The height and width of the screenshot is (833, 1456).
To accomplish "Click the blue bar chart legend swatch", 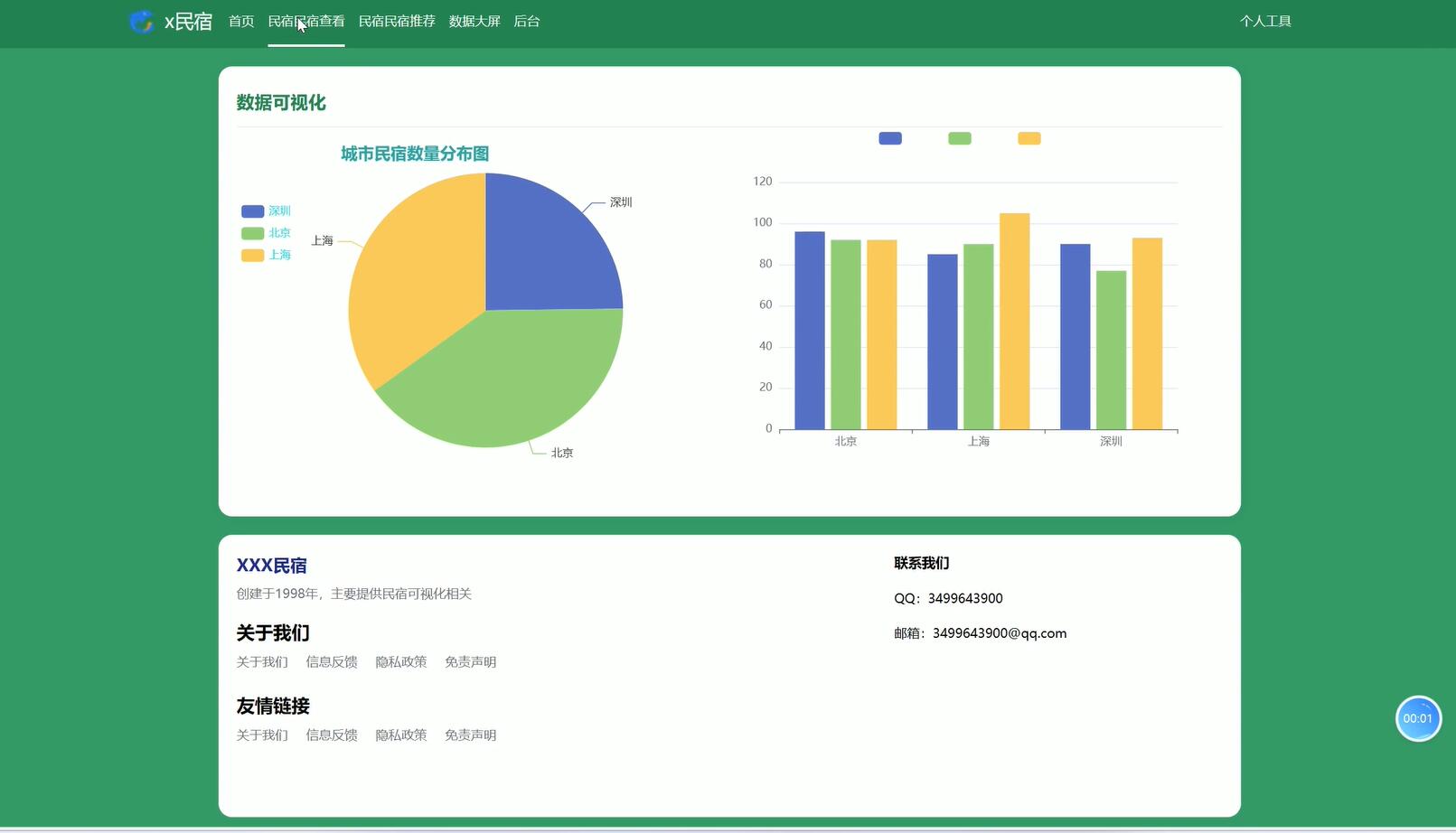I will (x=889, y=138).
